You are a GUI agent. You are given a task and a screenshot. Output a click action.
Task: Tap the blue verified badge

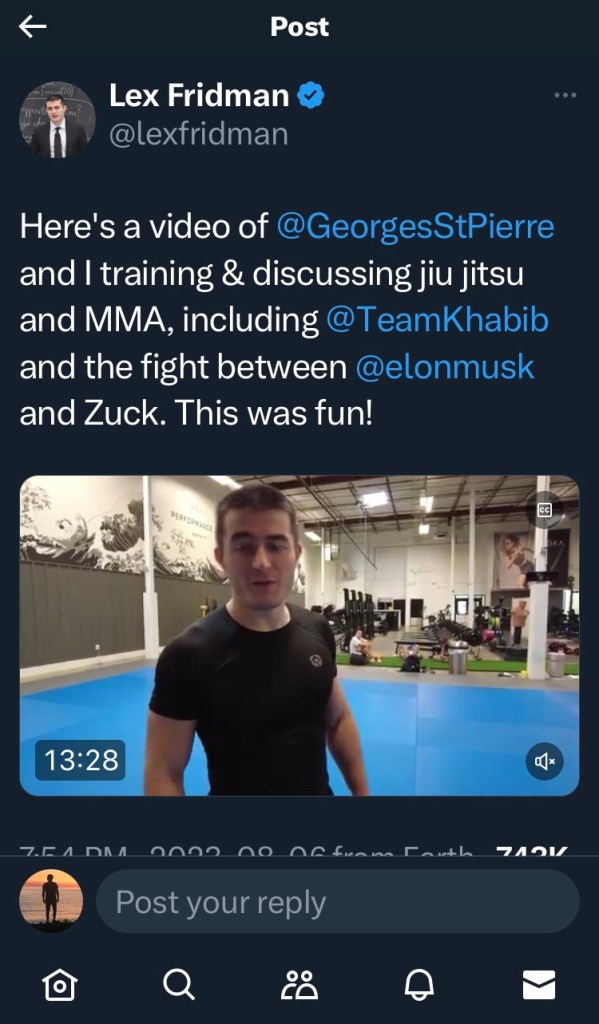[311, 95]
